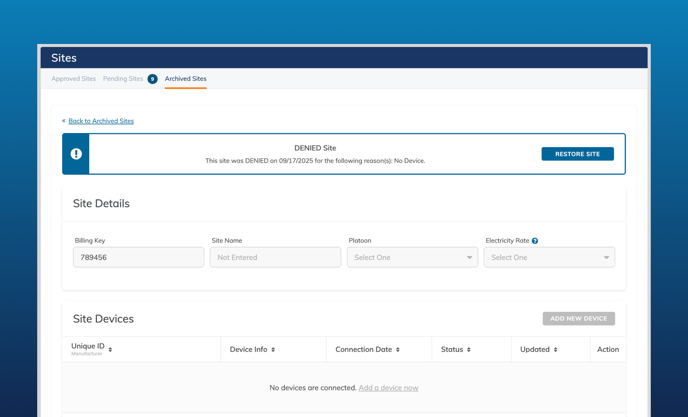Sort by Unique ID column arrows

110,350
